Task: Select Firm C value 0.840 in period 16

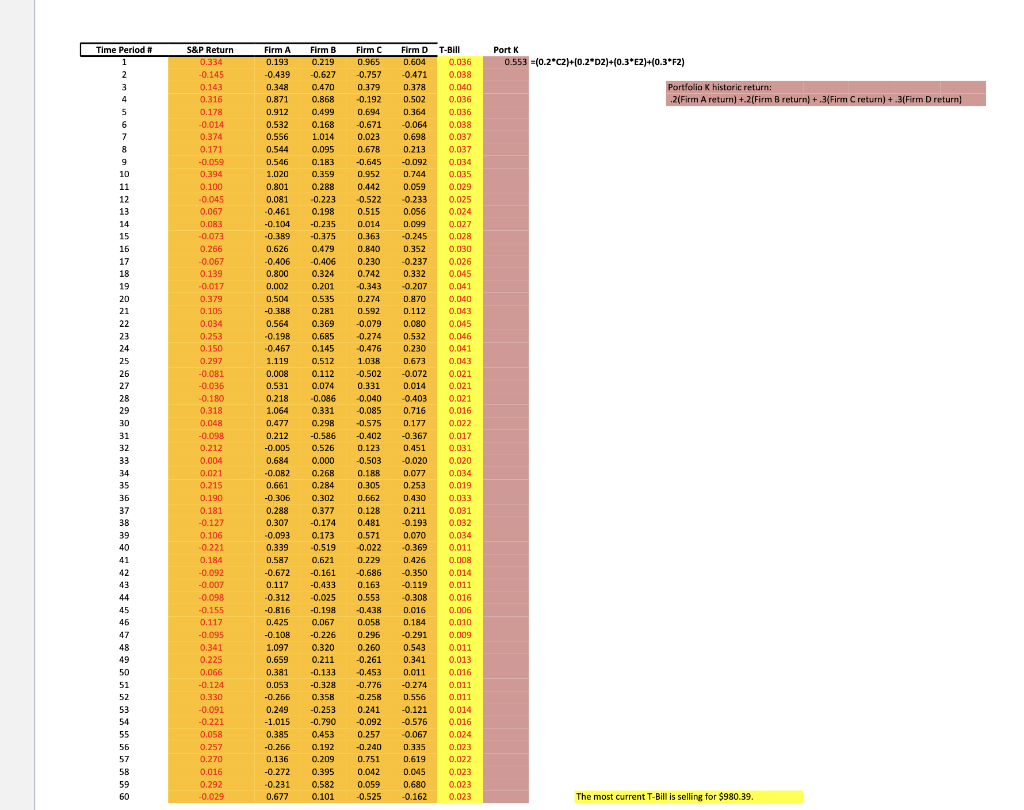Action: [368, 249]
